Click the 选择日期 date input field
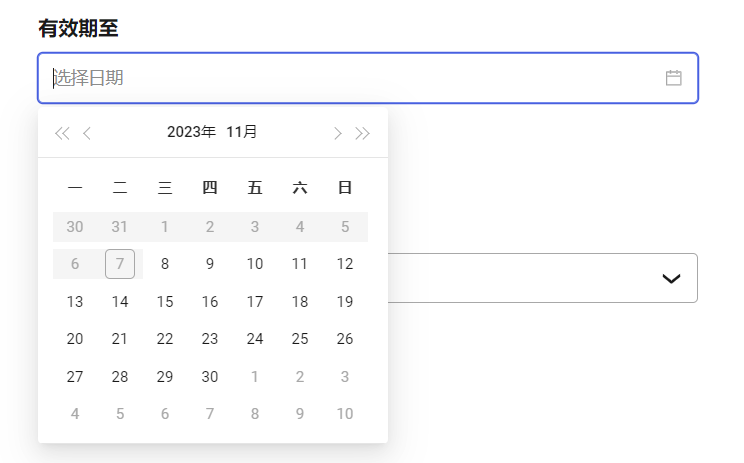Screen dimensions: 744x463 [350, 78]
